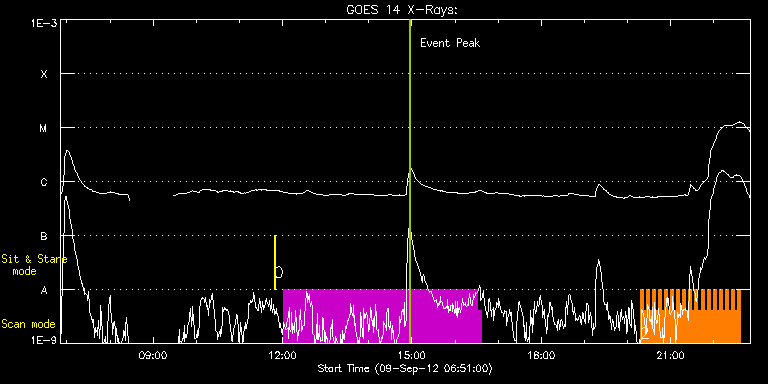
Task: Click the 09:00 time axis tick label
Action: pyautogui.click(x=153, y=355)
